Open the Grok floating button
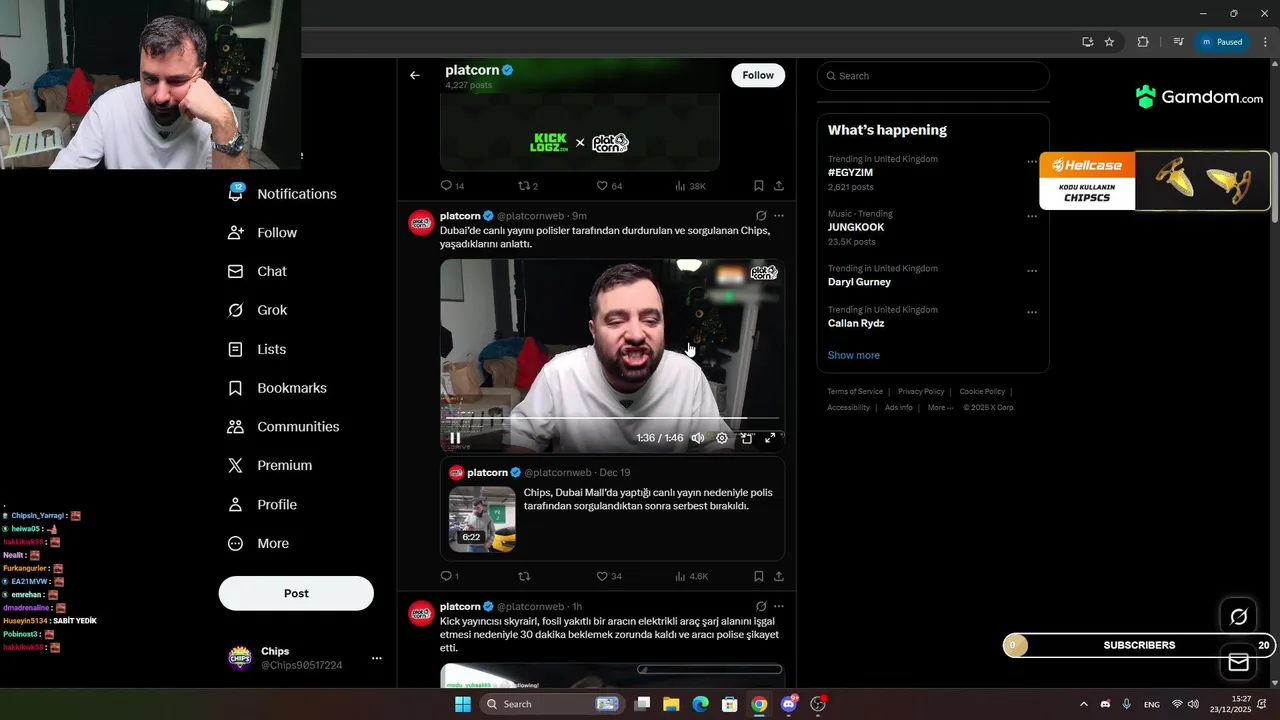The width and height of the screenshot is (1280, 720). [x=1238, y=617]
